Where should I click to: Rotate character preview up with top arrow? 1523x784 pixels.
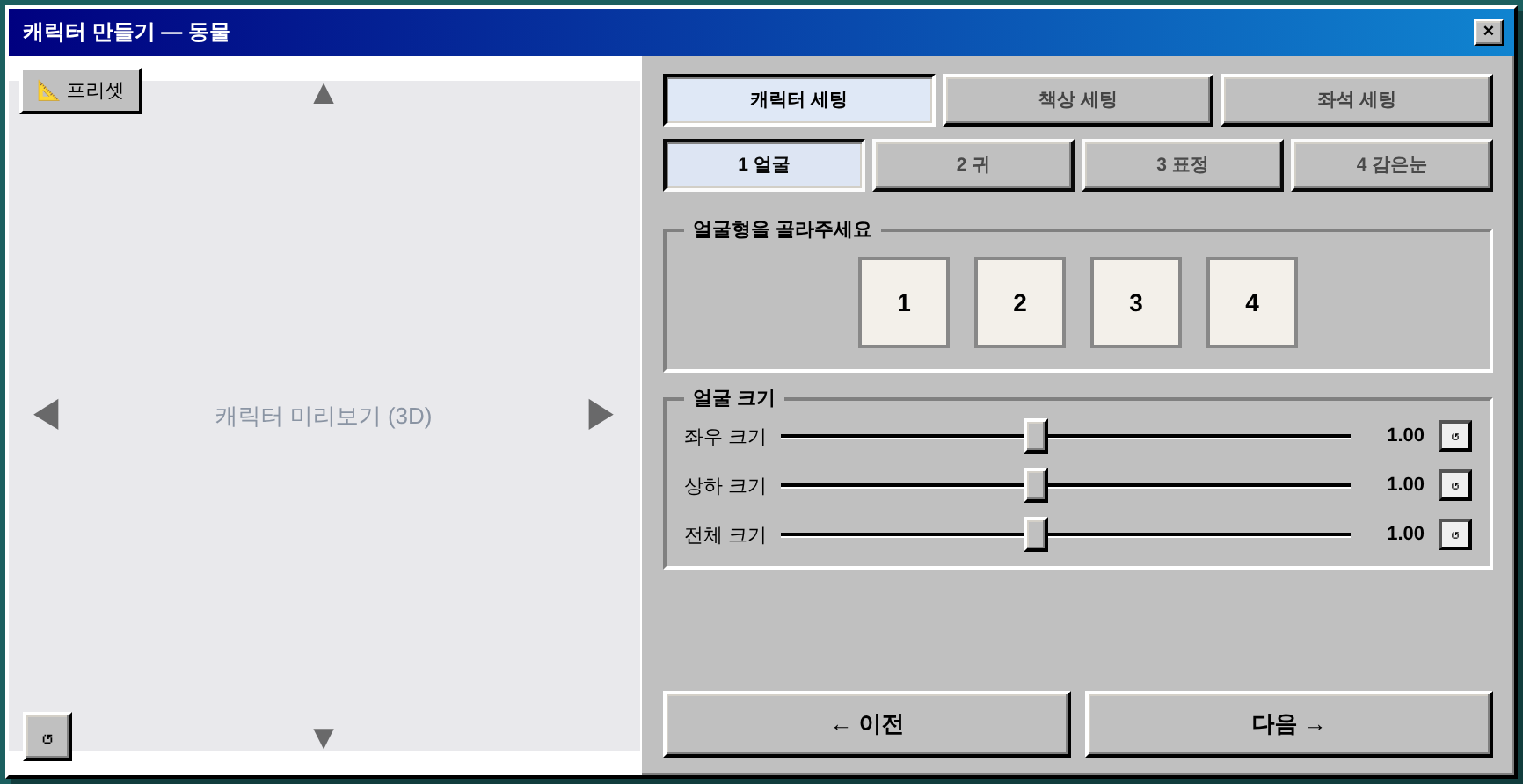324,94
